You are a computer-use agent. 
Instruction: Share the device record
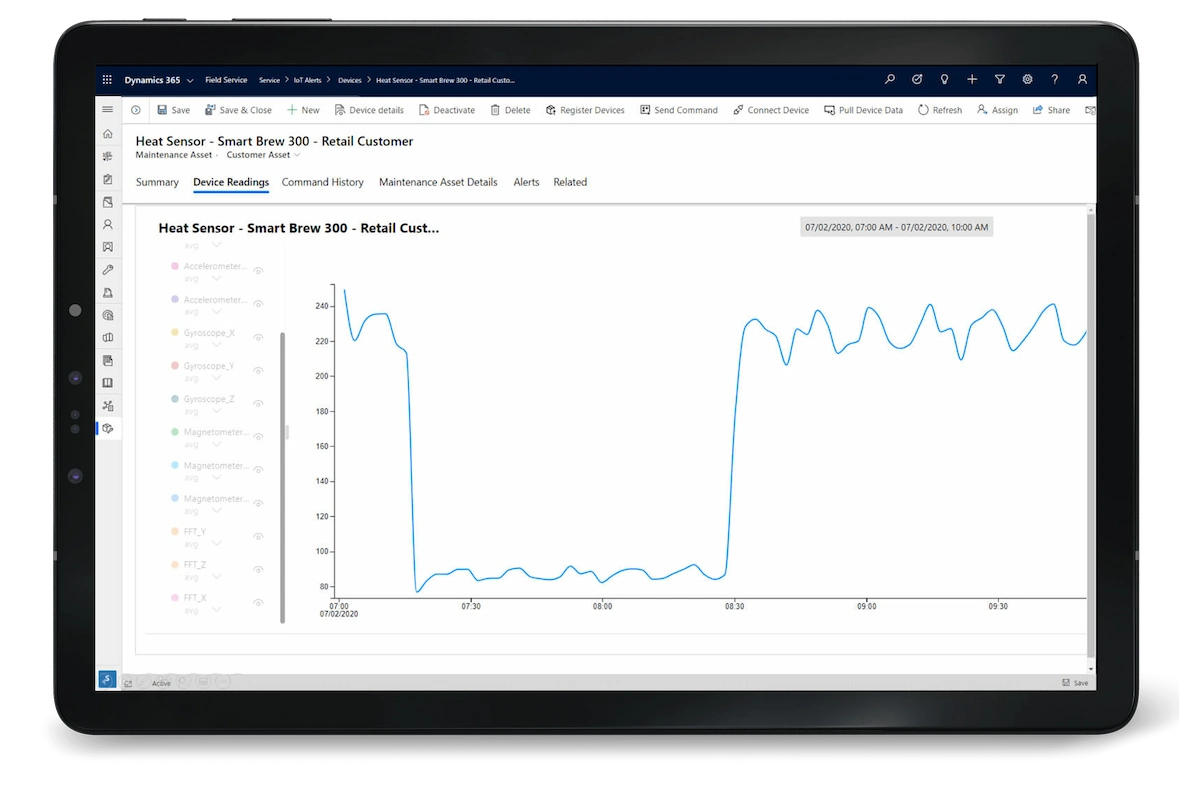(1051, 110)
